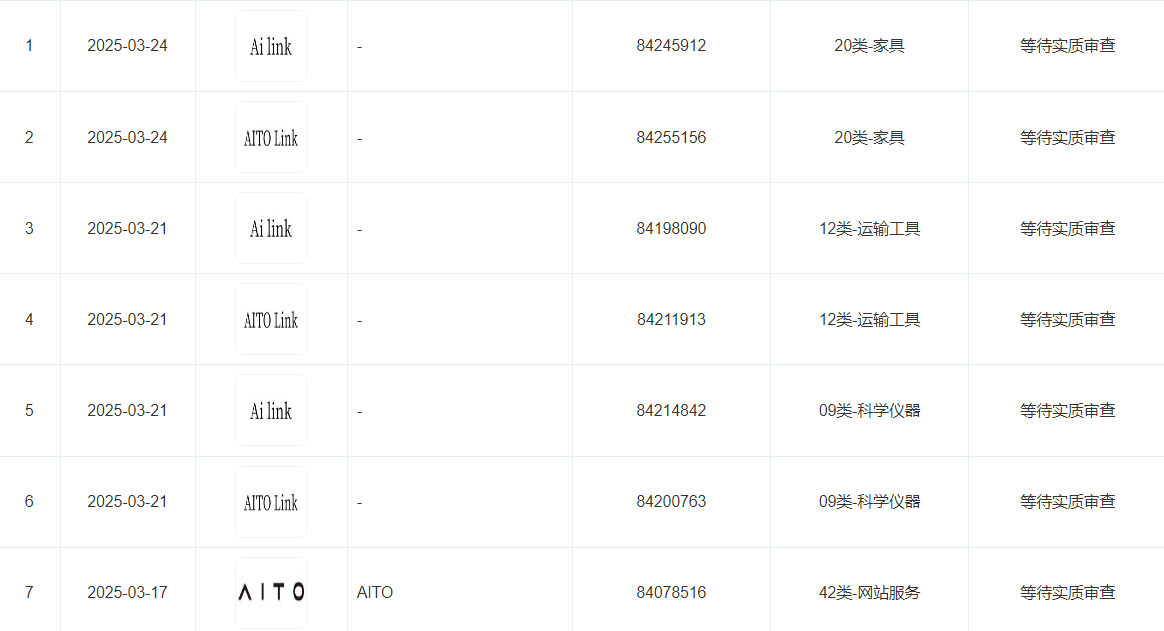The height and width of the screenshot is (631, 1164).
Task: Select registration number 84200763
Action: point(671,502)
